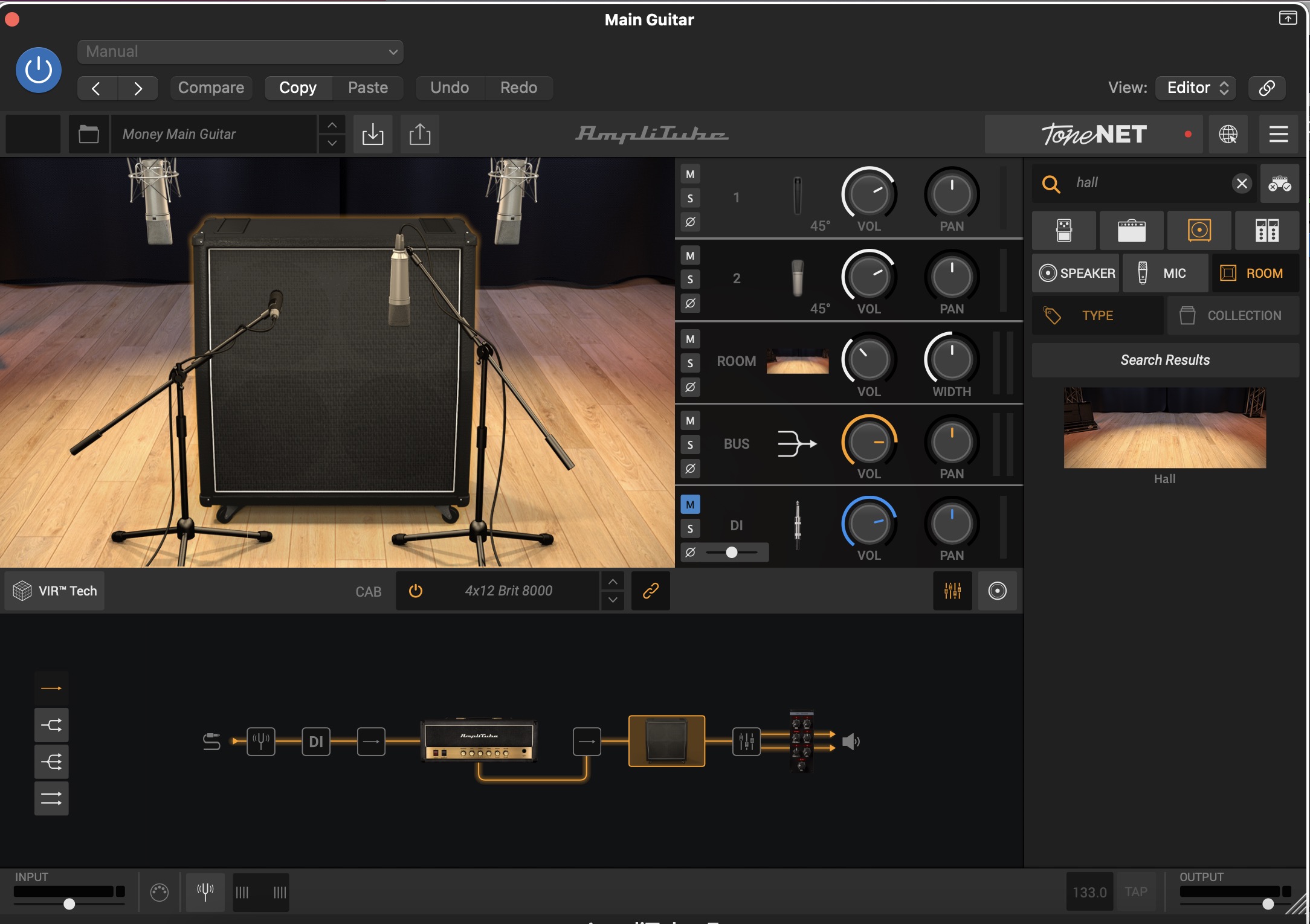Open the ToneNET panel
This screenshot has width=1310, height=924.
coord(1094,134)
